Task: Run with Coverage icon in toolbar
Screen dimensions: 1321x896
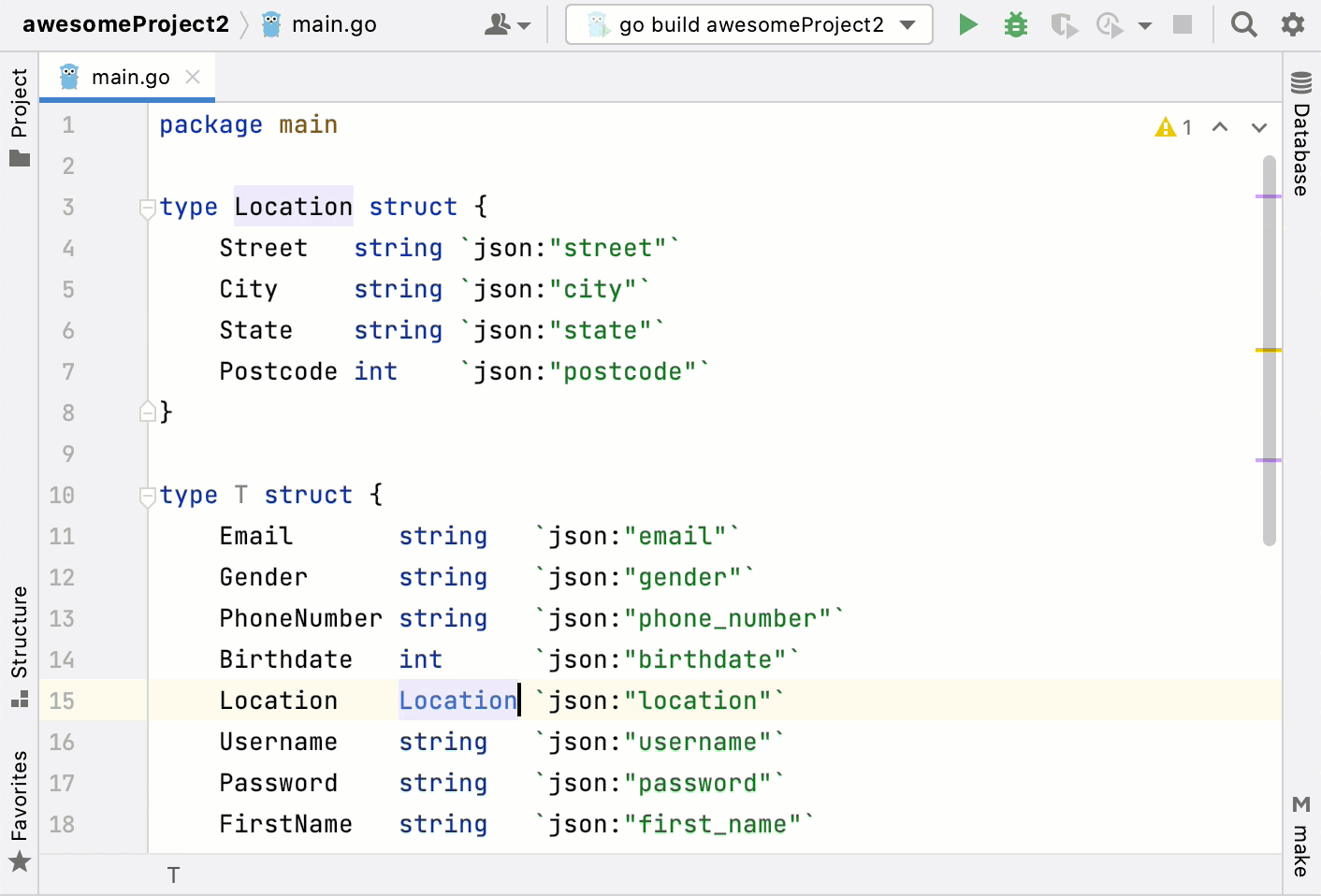Action: [1064, 24]
